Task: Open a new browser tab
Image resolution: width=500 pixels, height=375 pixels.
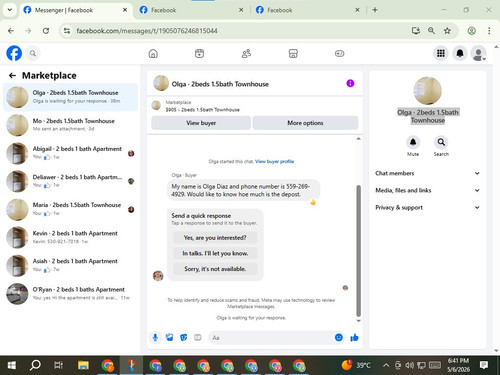Action: coord(375,10)
